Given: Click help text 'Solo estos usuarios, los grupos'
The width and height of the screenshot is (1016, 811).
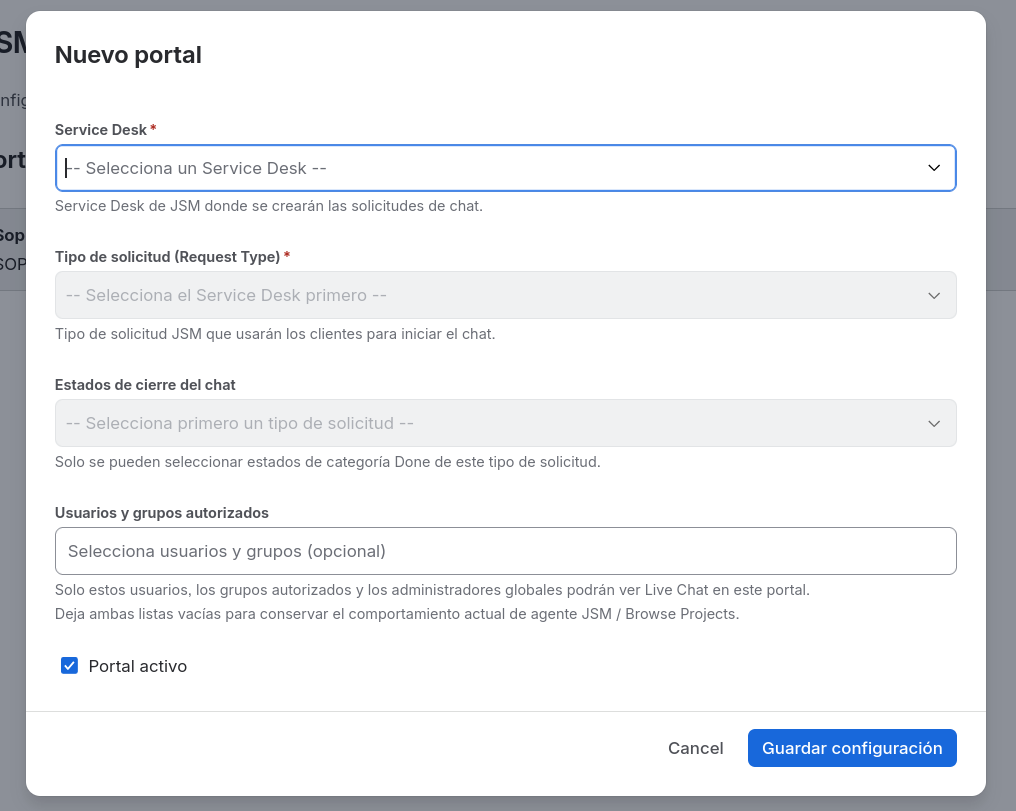Looking at the screenshot, I should [432, 590].
